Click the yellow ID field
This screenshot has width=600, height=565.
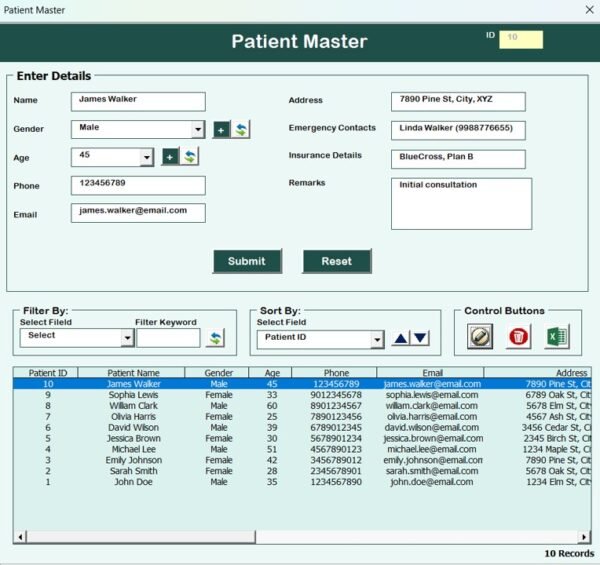(521, 40)
